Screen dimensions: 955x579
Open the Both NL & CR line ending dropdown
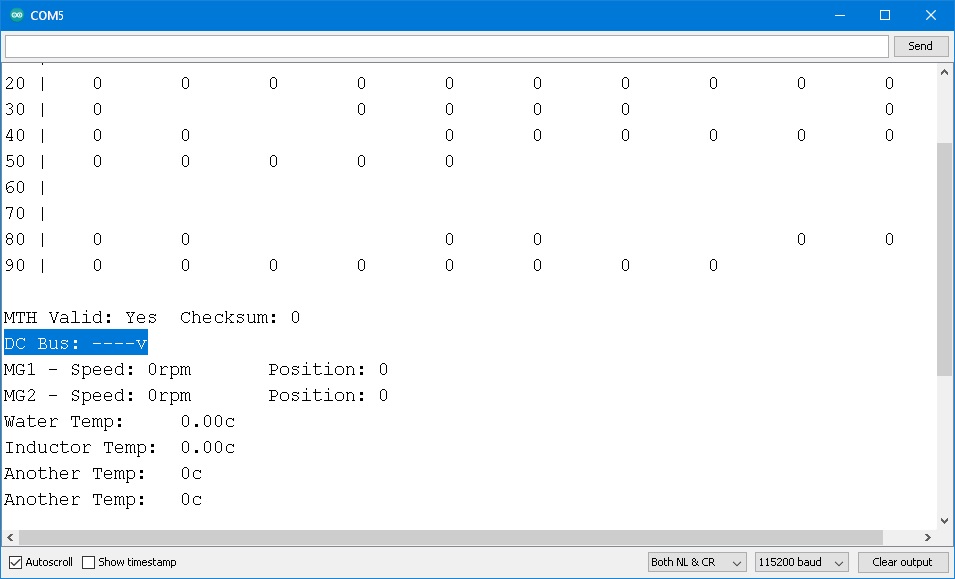tap(697, 562)
